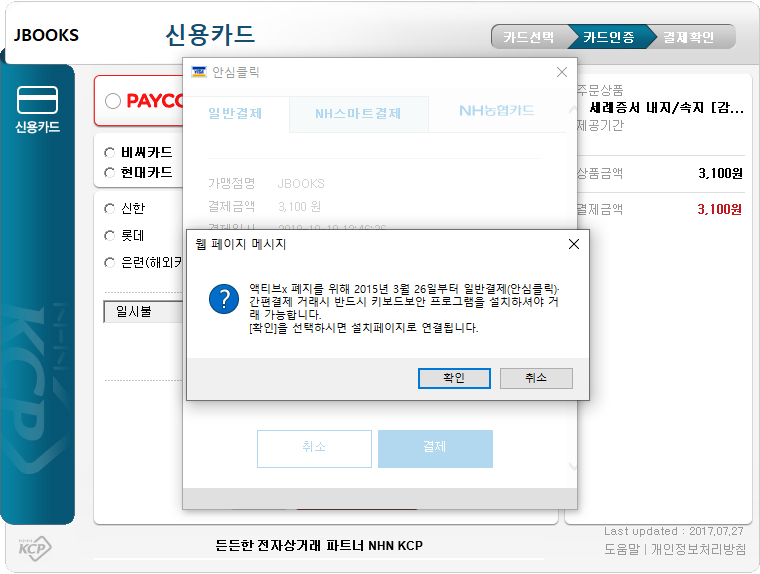Viewport: 760px width, 574px height.
Task: Confirm the web page message with 확인
Action: pyautogui.click(x=454, y=378)
